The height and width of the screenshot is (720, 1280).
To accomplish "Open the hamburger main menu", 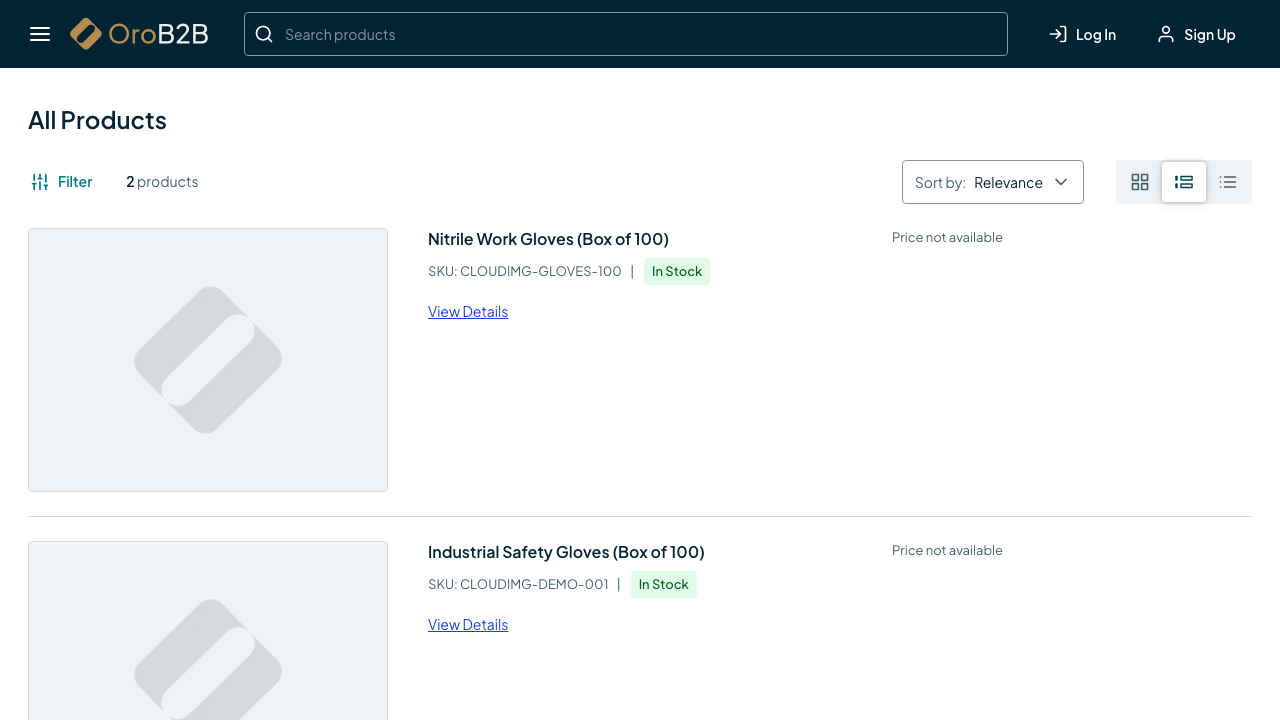I will click(x=40, y=34).
